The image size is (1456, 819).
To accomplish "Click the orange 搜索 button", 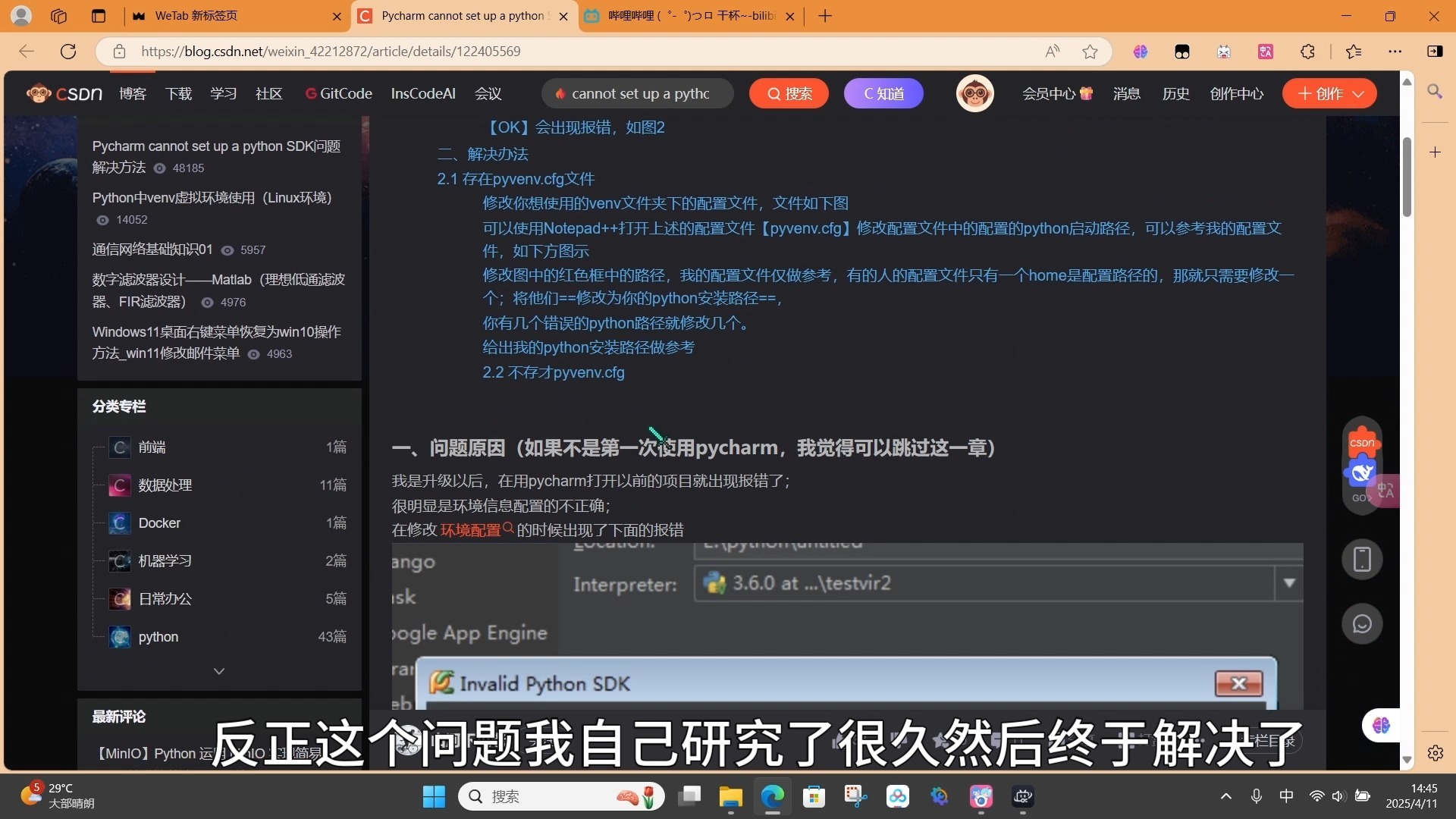I will click(789, 93).
